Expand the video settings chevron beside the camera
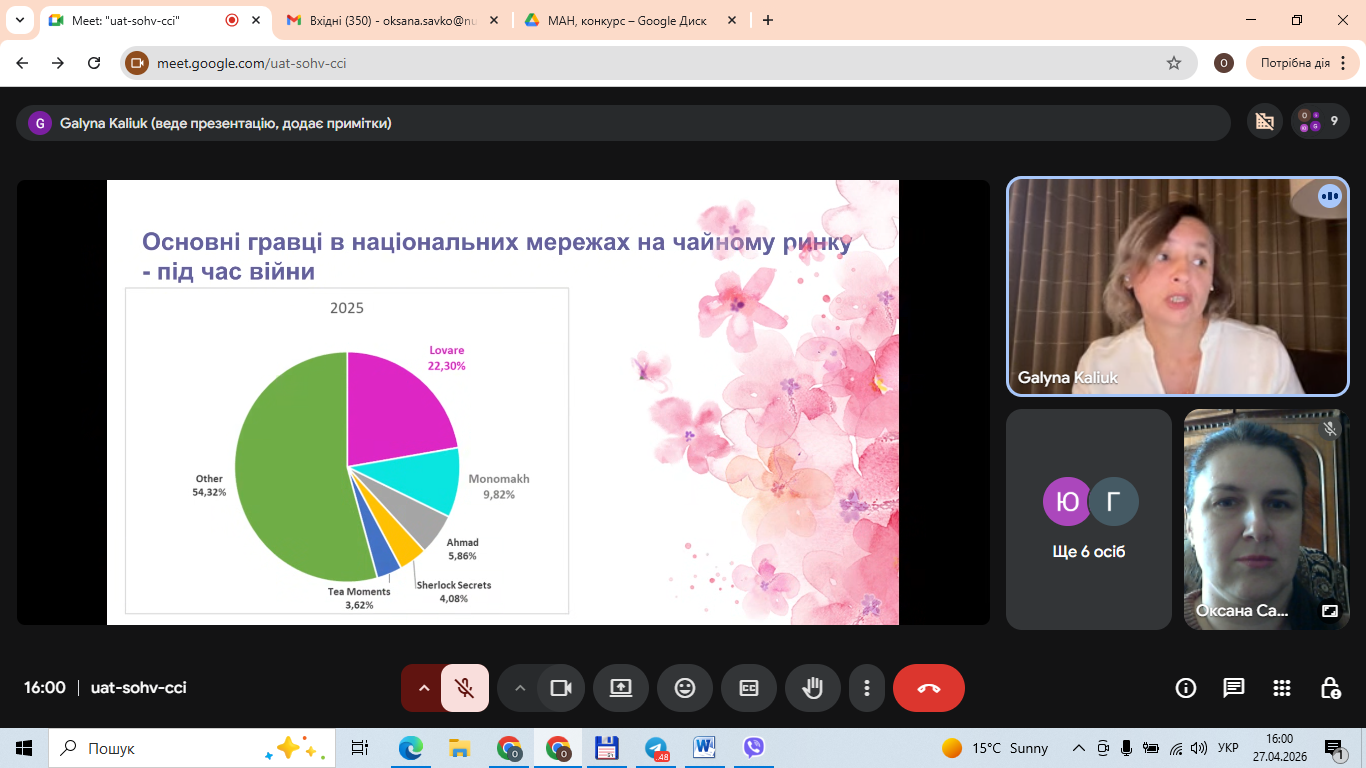Screen dimensions: 1366x768 pos(519,688)
